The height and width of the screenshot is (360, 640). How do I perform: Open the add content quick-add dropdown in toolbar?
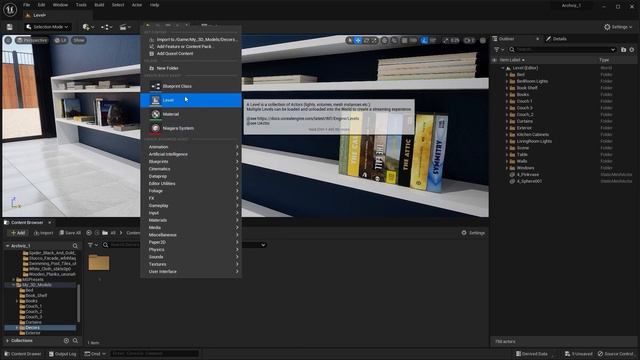[89, 27]
